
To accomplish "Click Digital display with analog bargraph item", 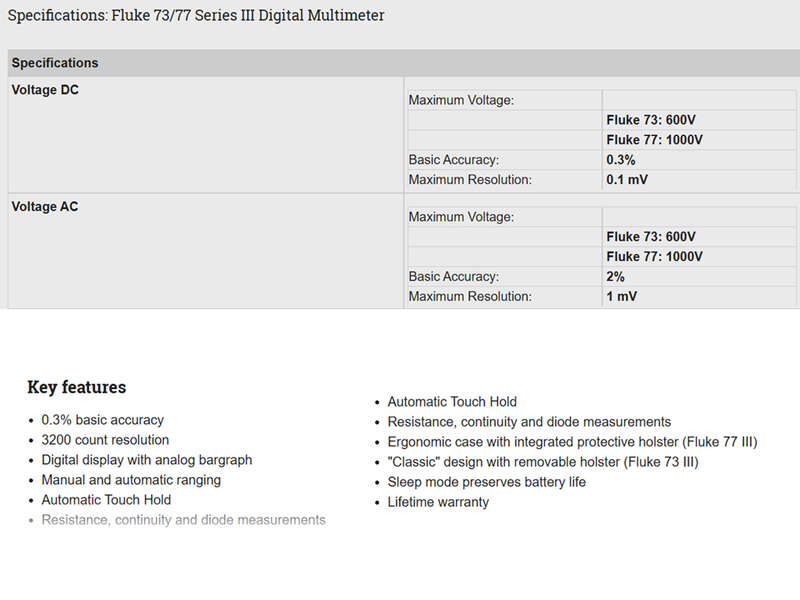I will (x=146, y=460).
